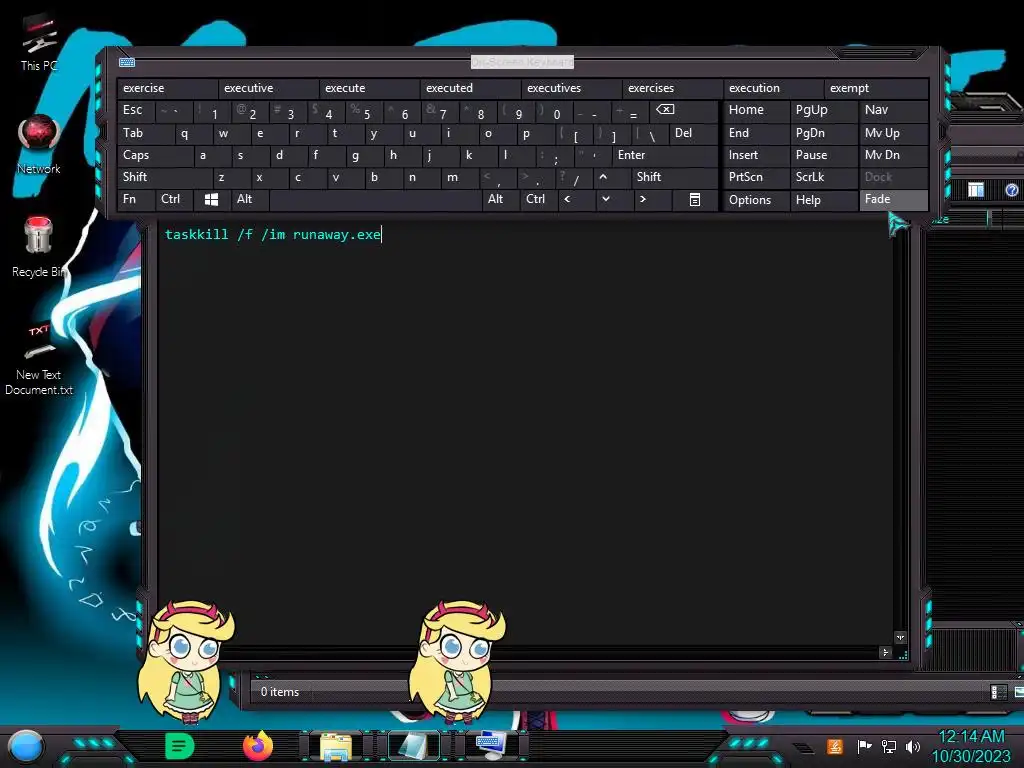The image size is (1024, 768).
Task: Click the blue help icon in Explorer window
Action: tap(1012, 190)
